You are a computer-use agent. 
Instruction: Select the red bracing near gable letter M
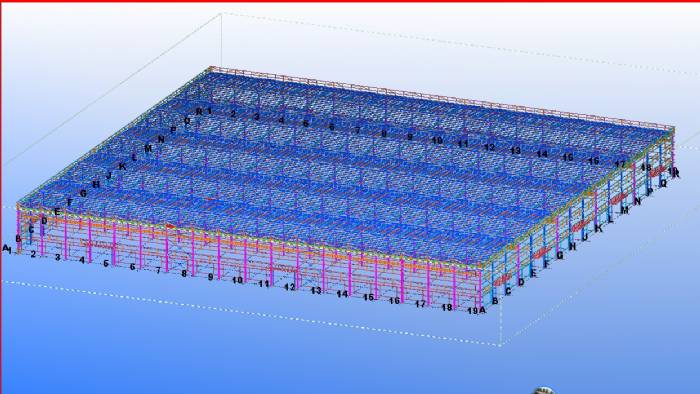point(617,198)
